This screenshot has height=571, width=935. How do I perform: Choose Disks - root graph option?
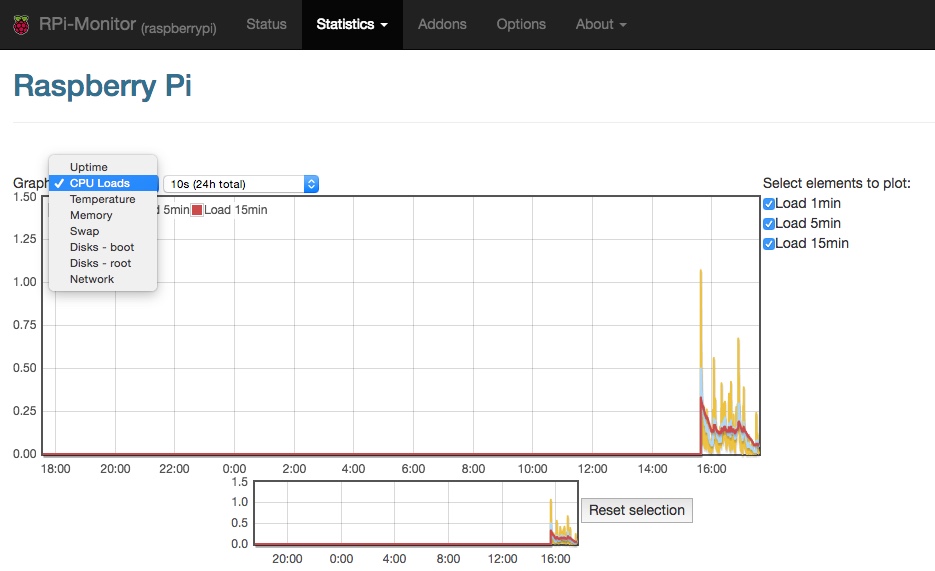pyautogui.click(x=100, y=263)
